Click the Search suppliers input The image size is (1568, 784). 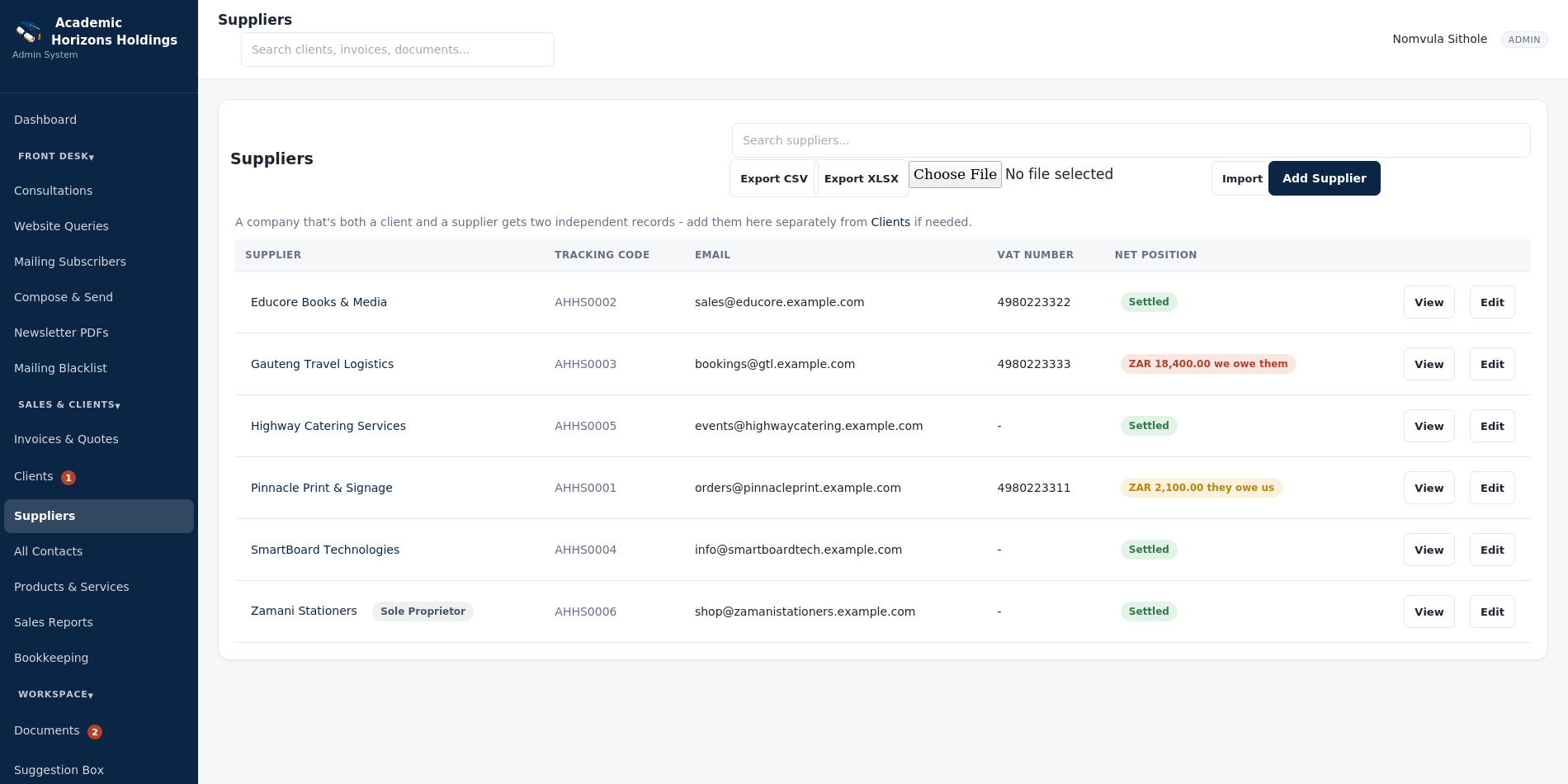coord(1131,140)
